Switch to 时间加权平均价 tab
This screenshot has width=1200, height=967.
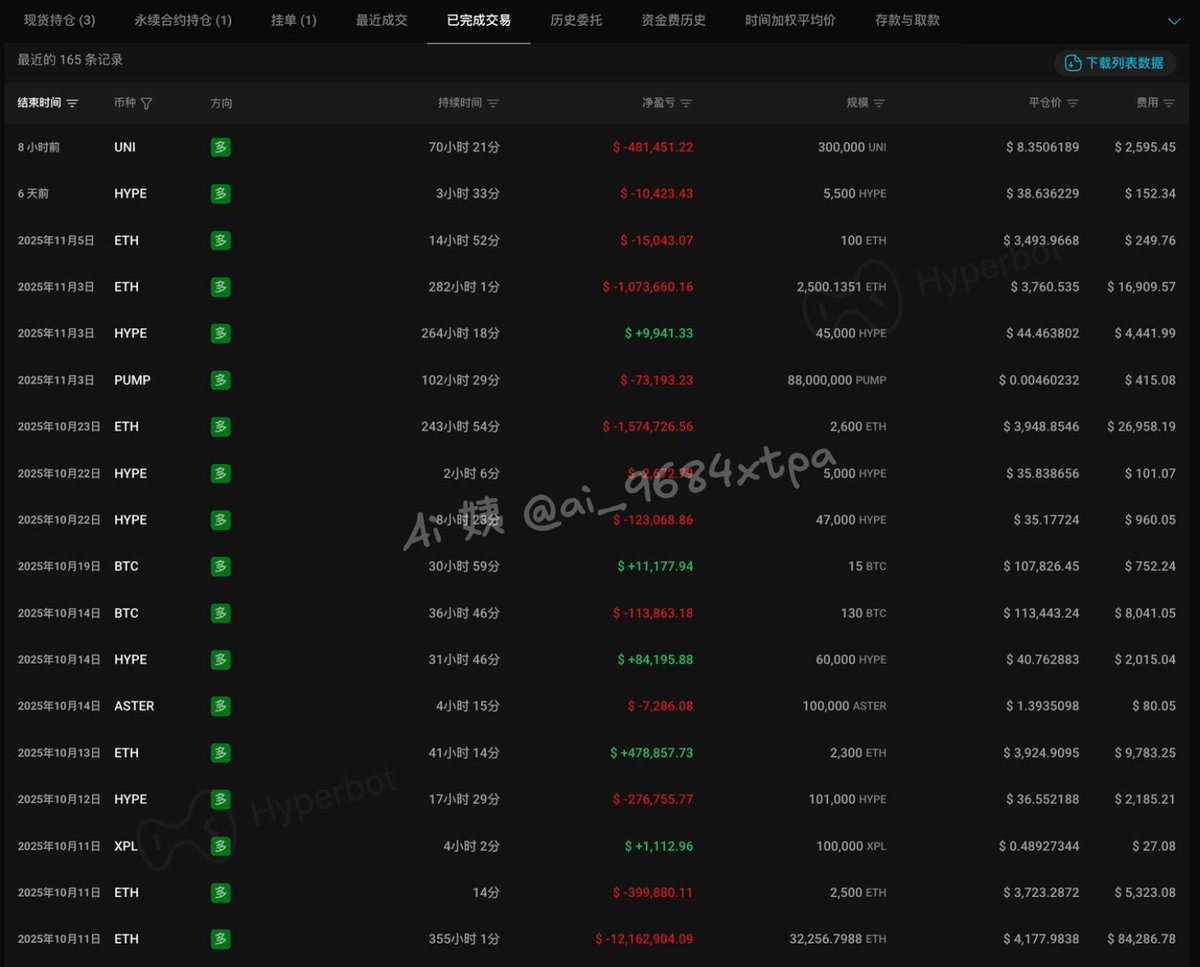[x=790, y=21]
